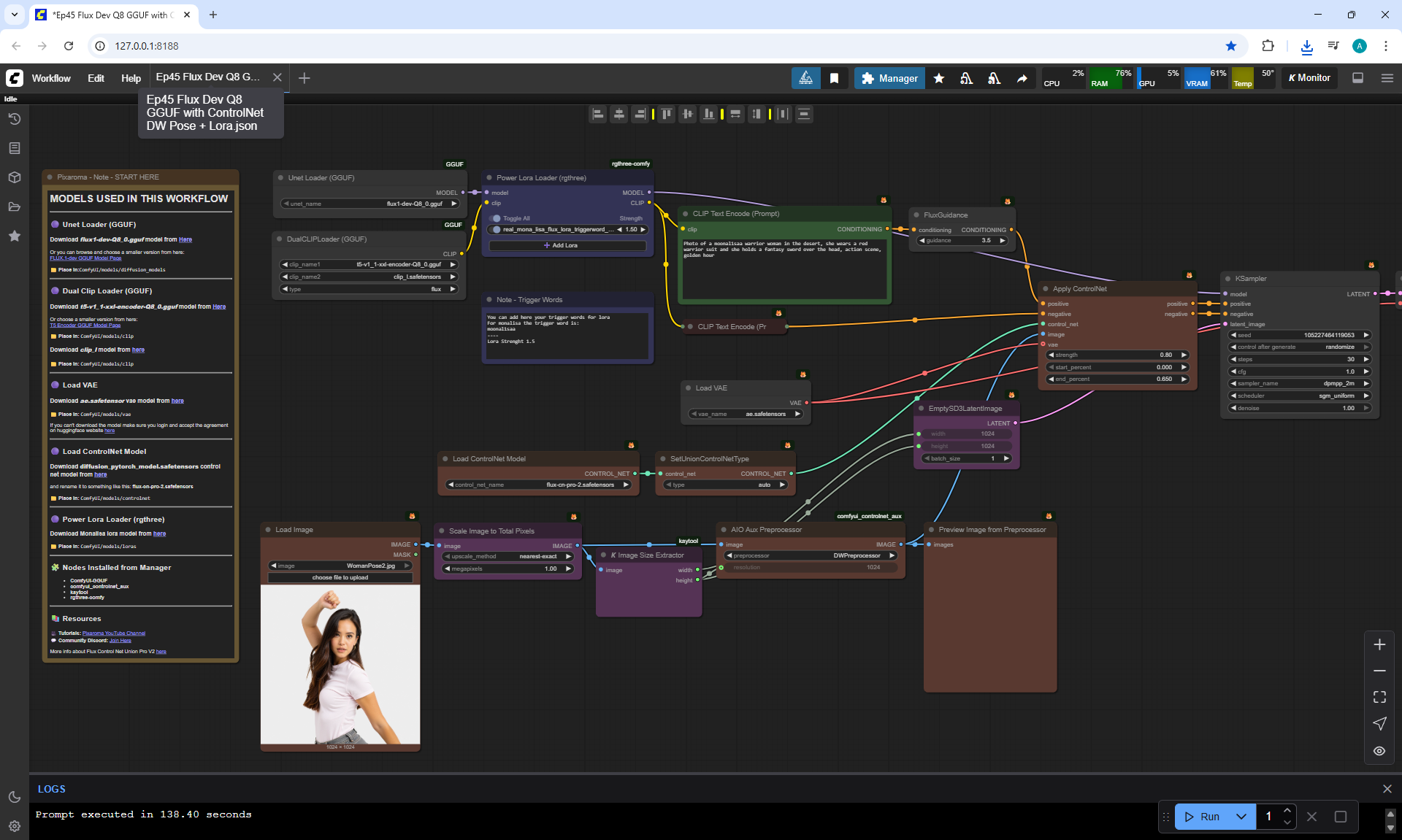Open the sampler_name dpmpp_2m selector

point(1300,383)
